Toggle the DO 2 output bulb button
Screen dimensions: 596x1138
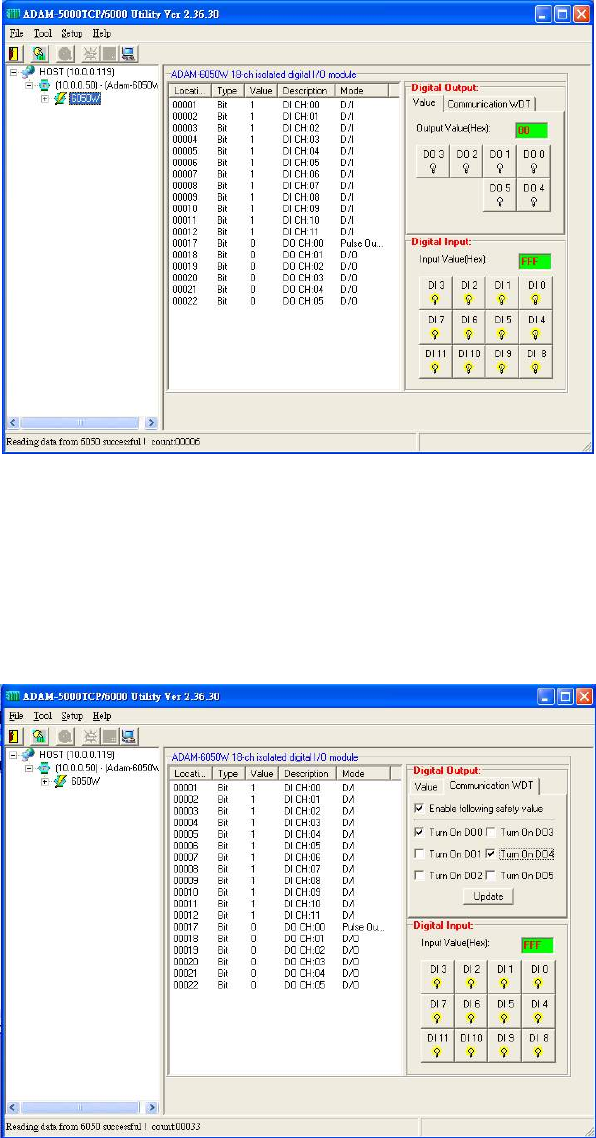tap(467, 160)
